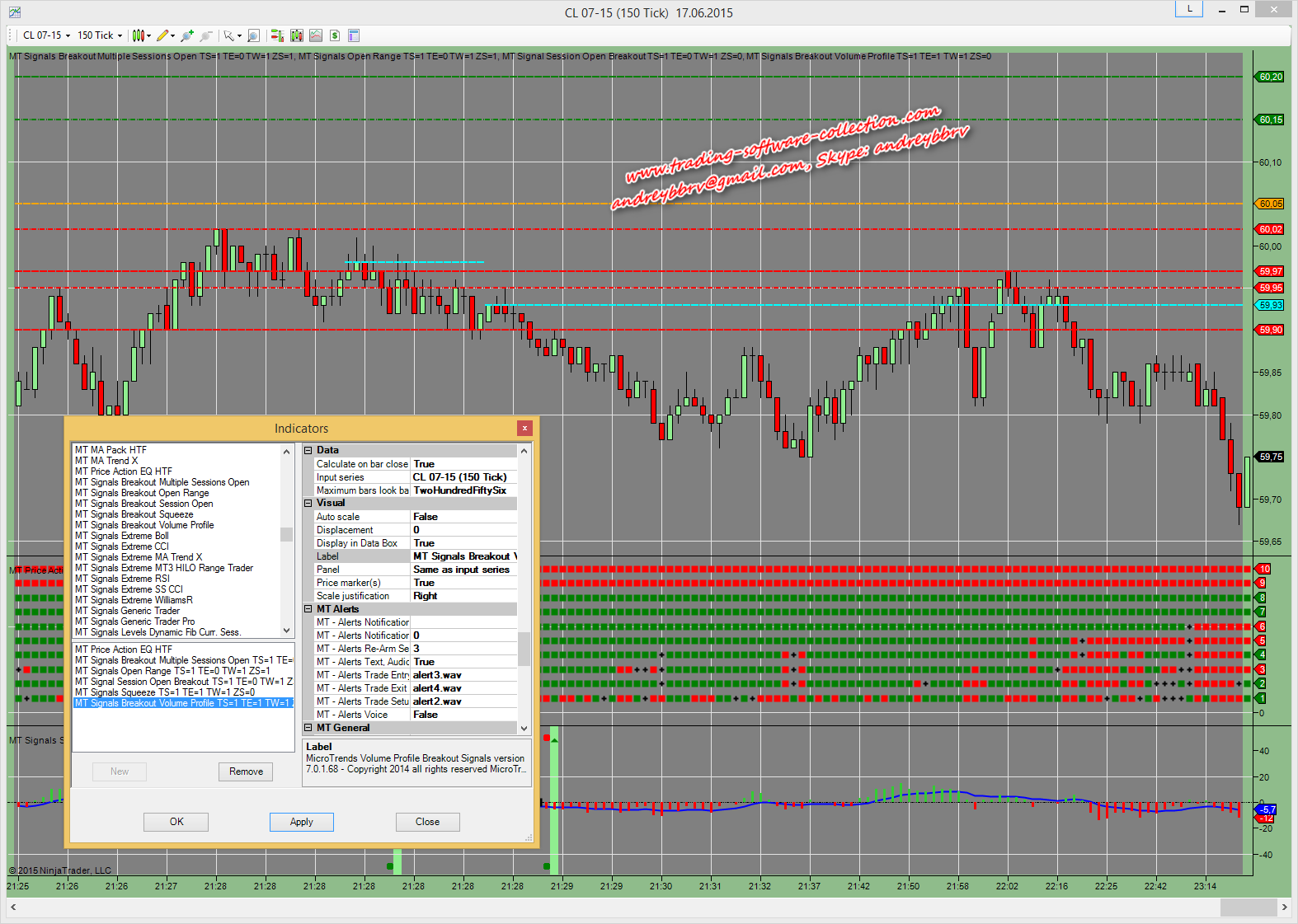The width and height of the screenshot is (1298, 924).
Task: Click the Indicators candlestick toolbar icon
Action: click(297, 35)
